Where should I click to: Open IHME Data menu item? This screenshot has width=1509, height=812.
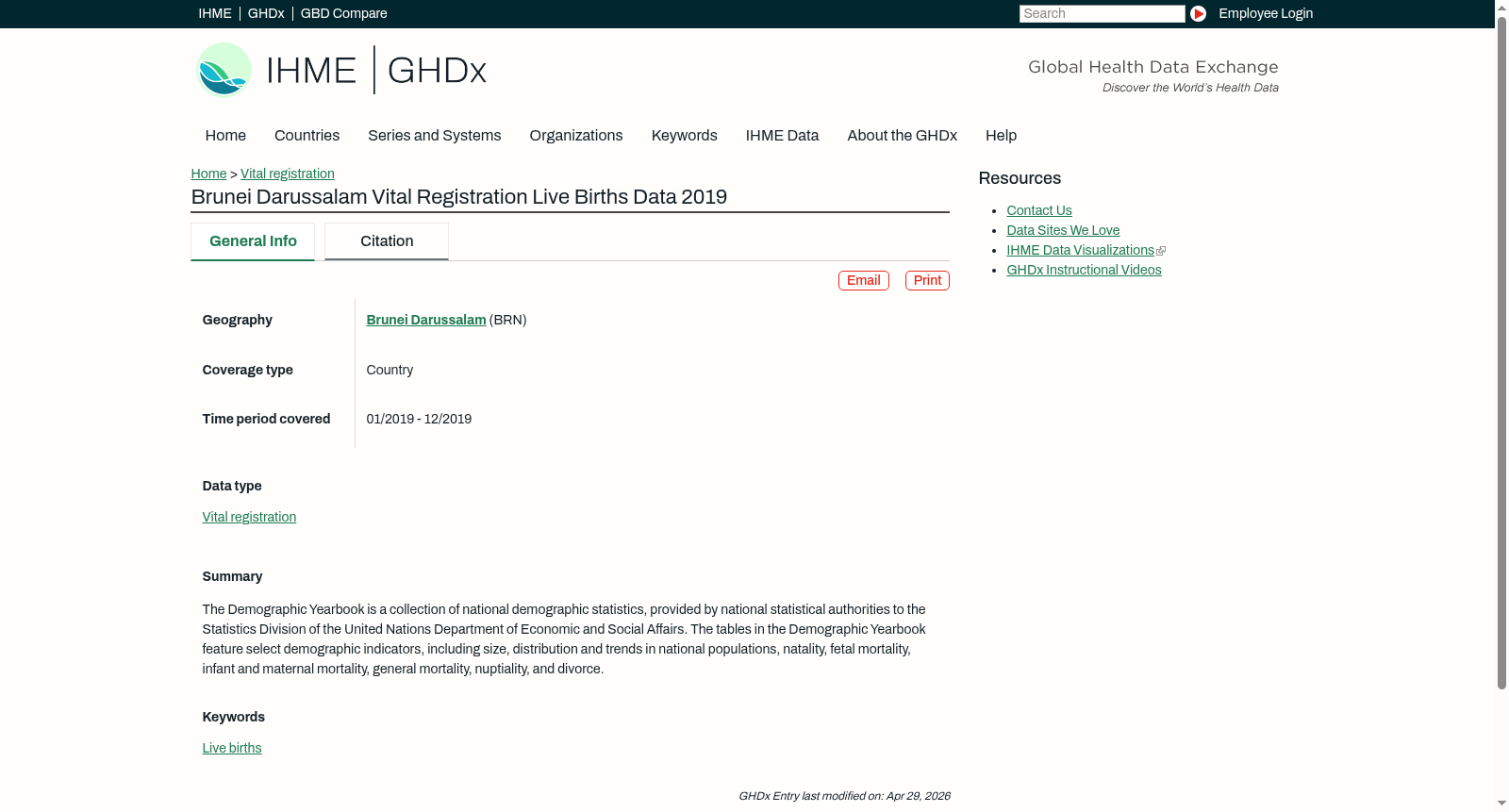[x=782, y=136]
